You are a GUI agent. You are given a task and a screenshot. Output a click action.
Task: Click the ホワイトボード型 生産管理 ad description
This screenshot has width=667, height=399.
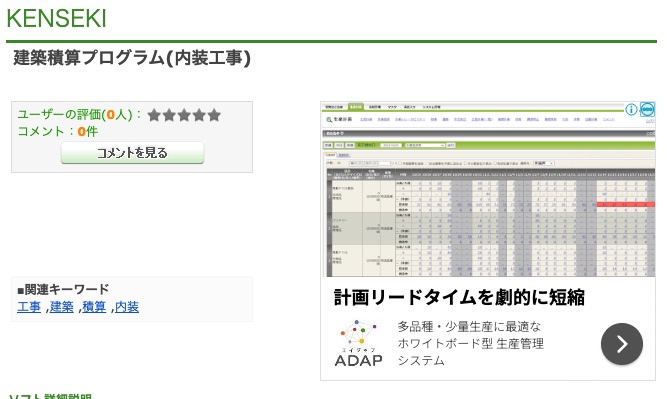click(x=470, y=343)
